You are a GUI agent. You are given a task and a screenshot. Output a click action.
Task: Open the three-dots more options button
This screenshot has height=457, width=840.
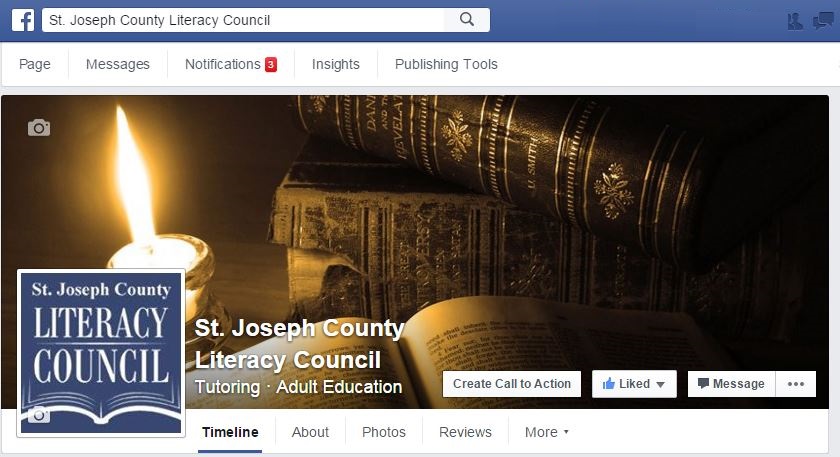coord(796,384)
